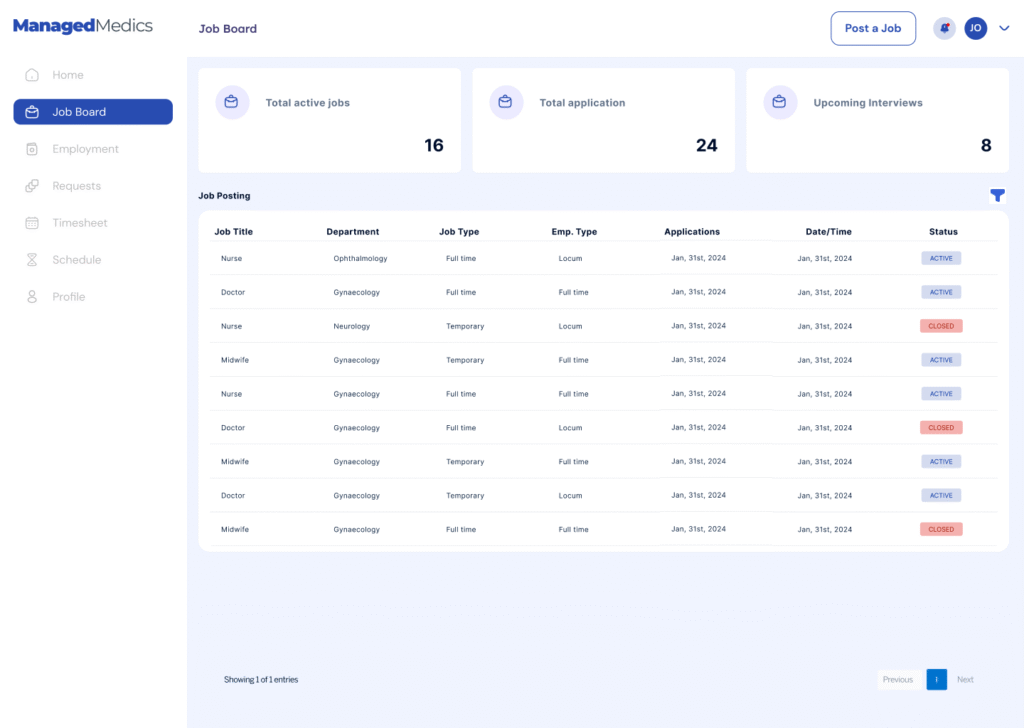The height and width of the screenshot is (728, 1024).
Task: Click the Upcoming Interviews briefcase icon
Action: tap(780, 102)
